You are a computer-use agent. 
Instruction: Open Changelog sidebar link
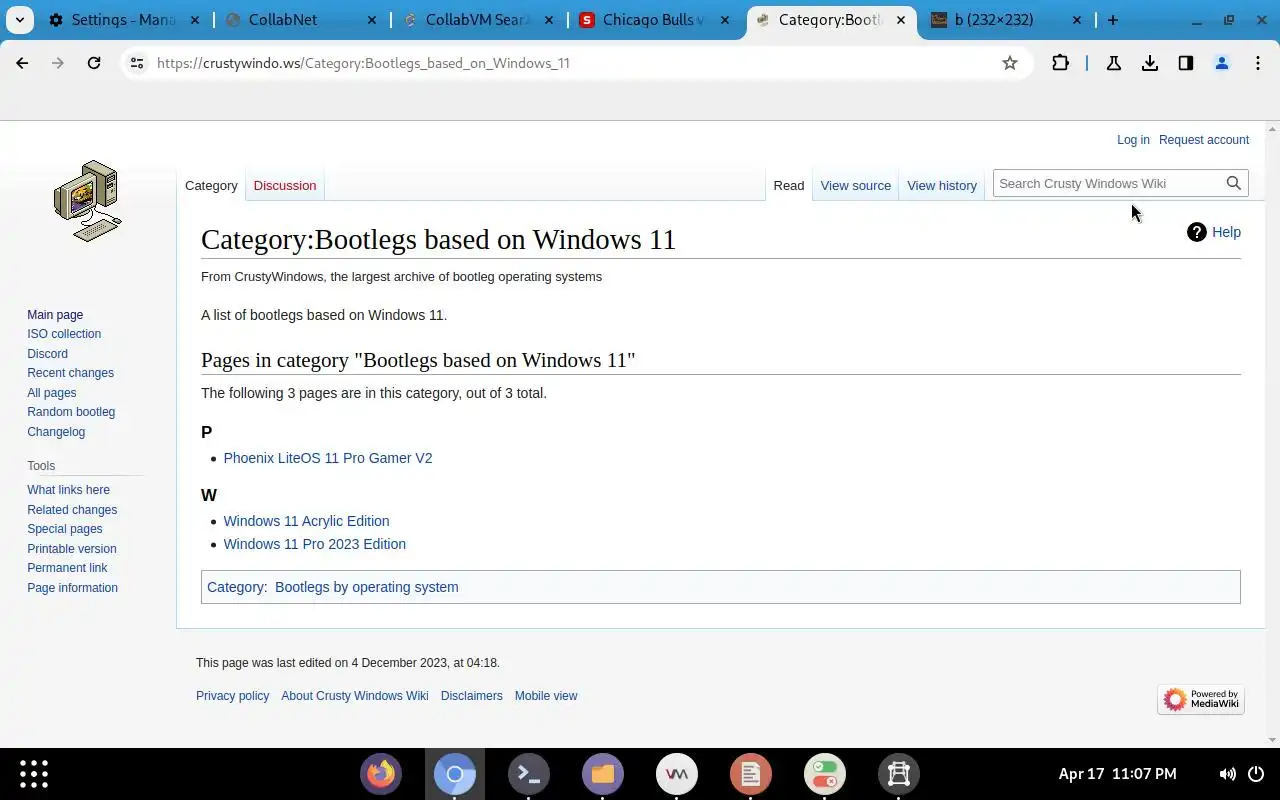point(56,432)
